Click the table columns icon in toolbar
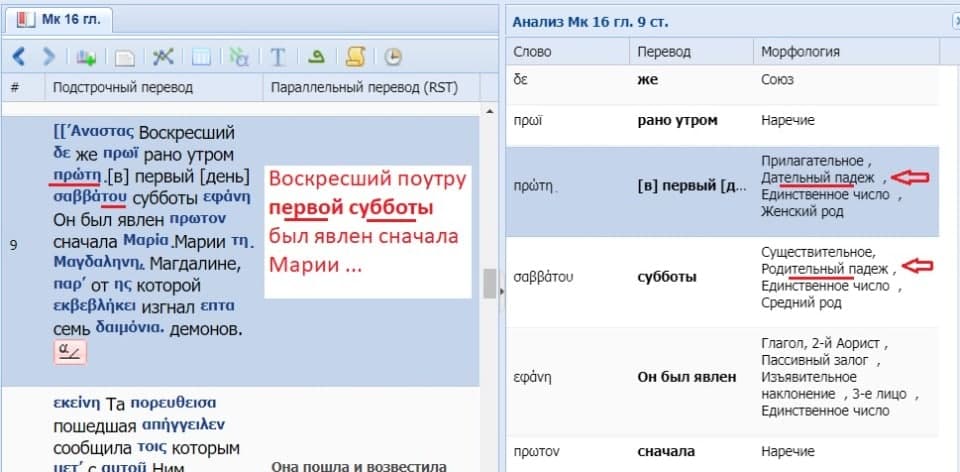 coord(201,57)
